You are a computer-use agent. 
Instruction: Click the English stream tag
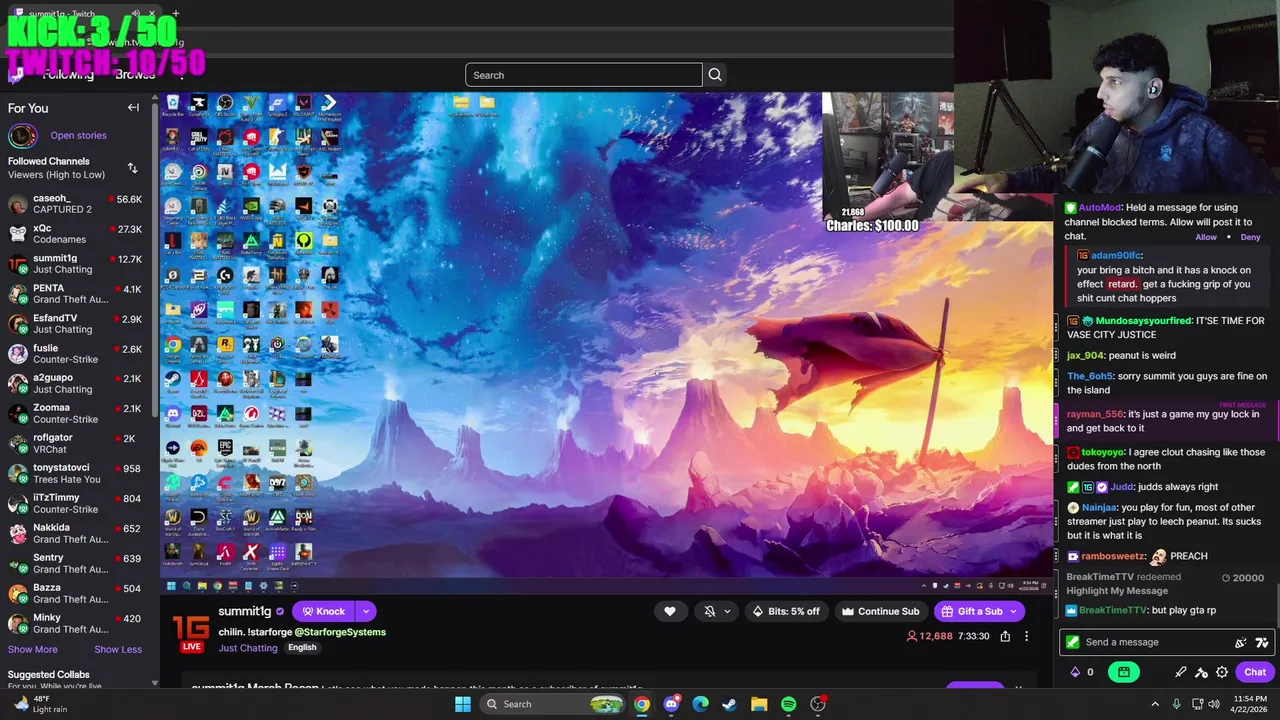tap(302, 648)
